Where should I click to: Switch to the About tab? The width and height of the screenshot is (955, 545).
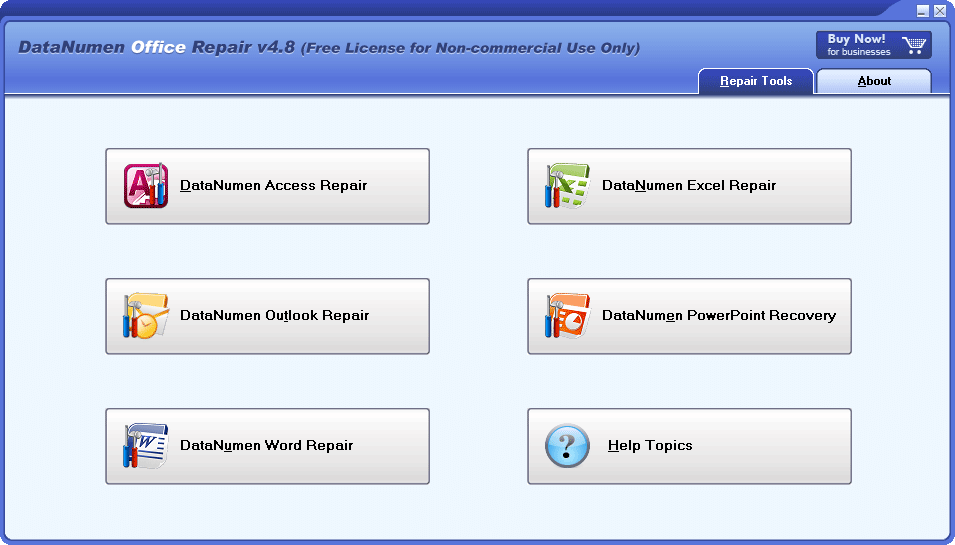[x=874, y=81]
